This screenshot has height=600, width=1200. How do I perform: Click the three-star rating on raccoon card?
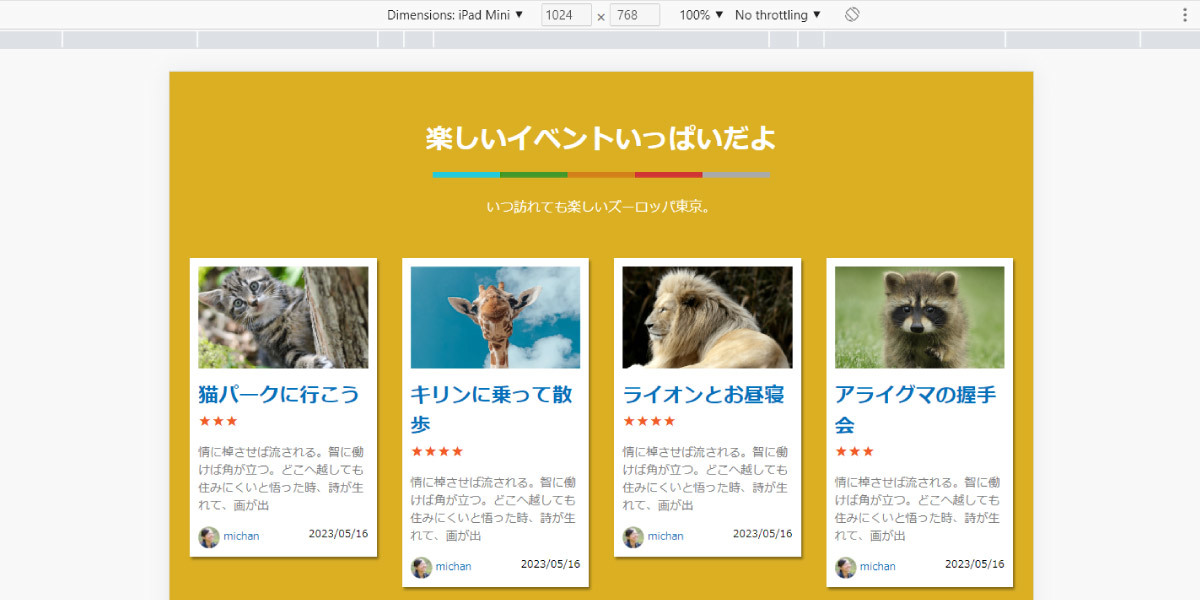click(x=855, y=452)
